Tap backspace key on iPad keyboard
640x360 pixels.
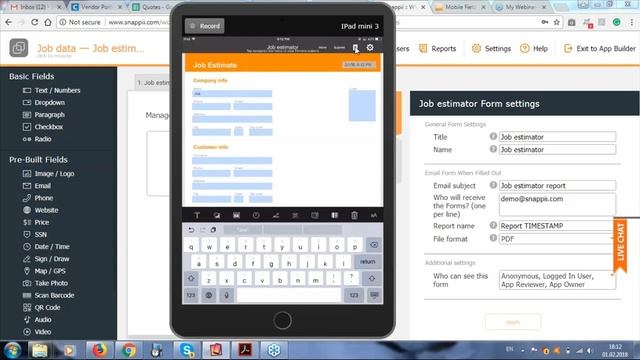tap(374, 245)
